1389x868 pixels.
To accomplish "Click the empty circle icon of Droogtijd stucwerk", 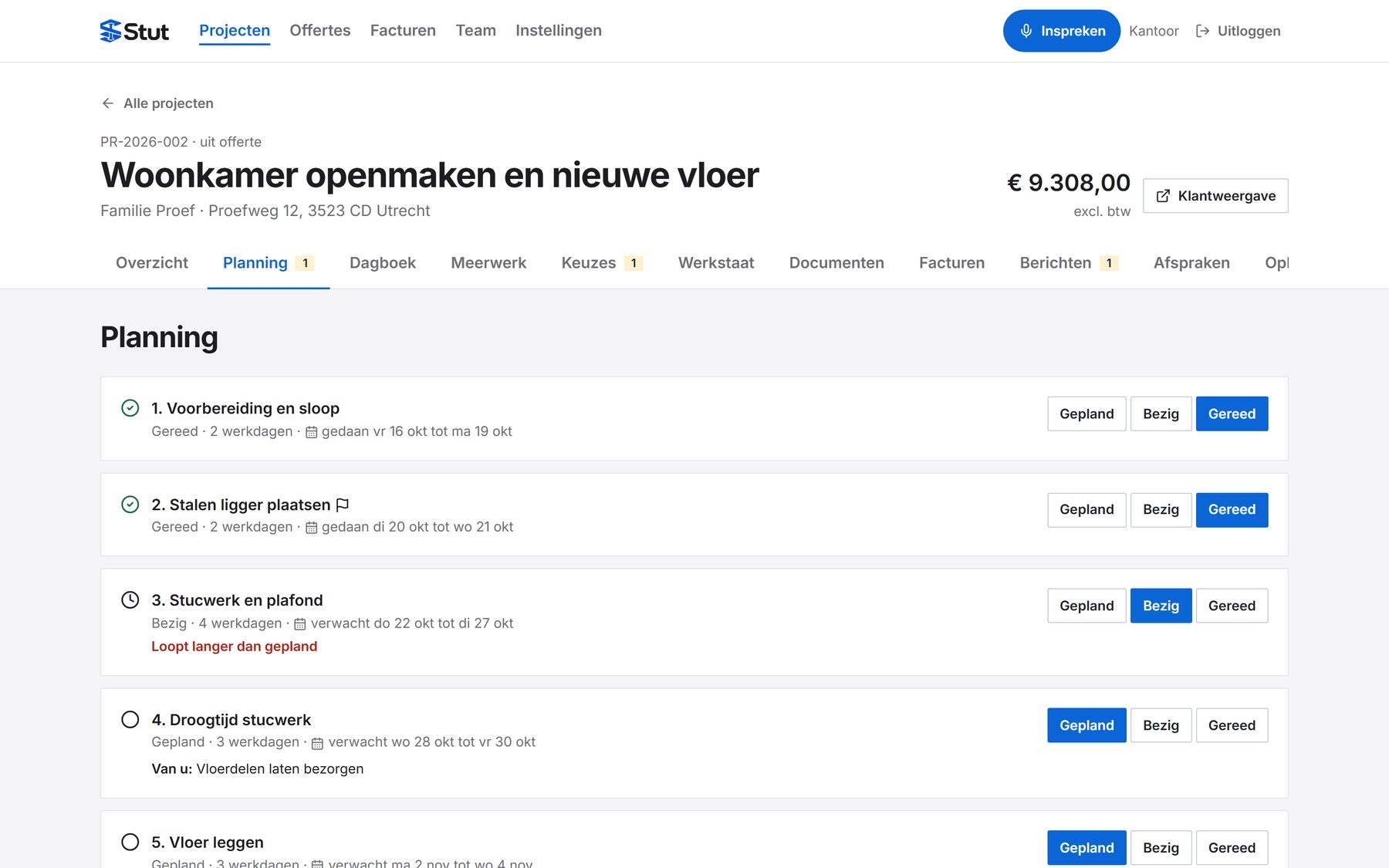I will [130, 720].
